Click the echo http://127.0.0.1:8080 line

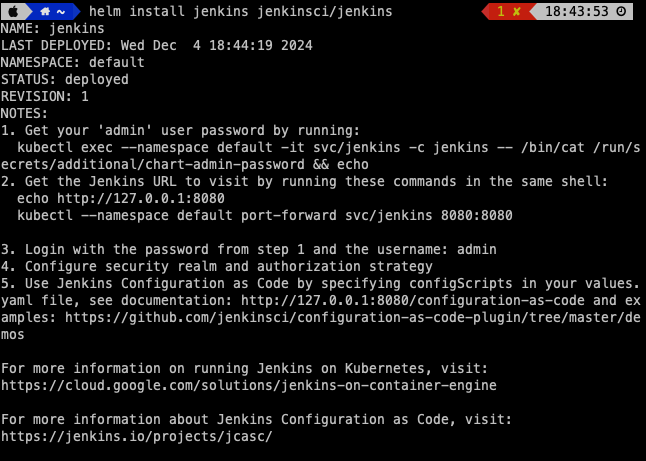click(x=121, y=199)
